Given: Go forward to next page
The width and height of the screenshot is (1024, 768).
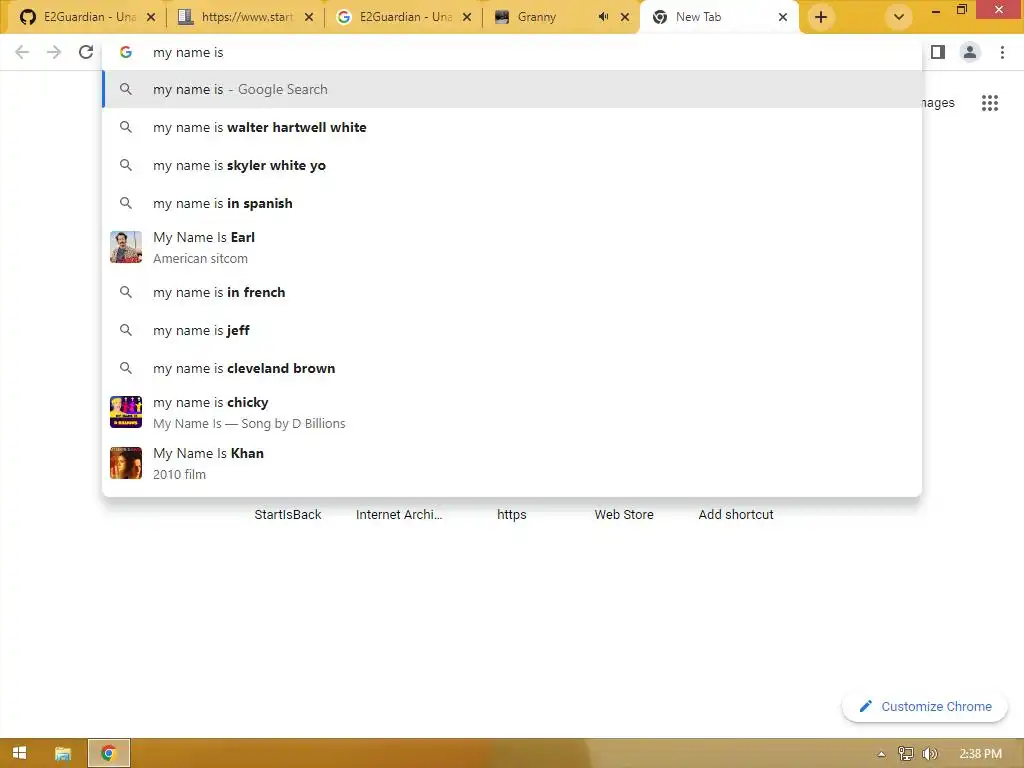Looking at the screenshot, I should (54, 52).
